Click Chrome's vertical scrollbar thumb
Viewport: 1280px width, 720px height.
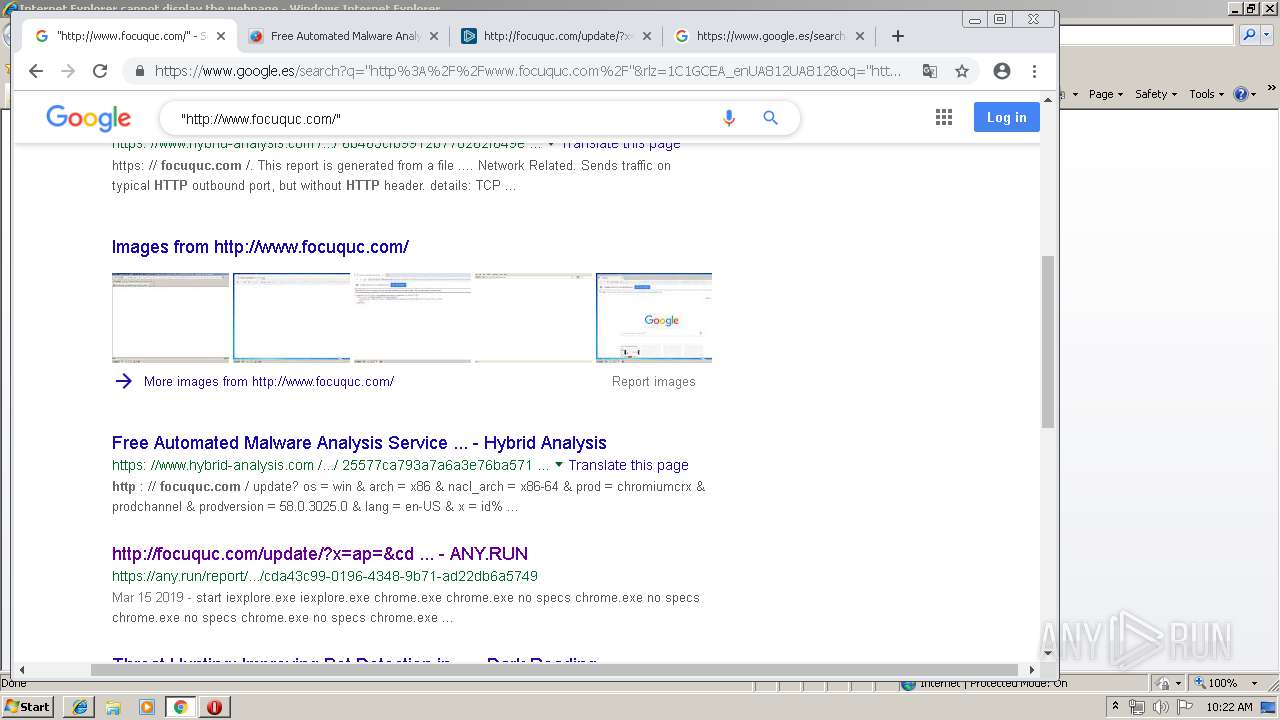click(1048, 342)
